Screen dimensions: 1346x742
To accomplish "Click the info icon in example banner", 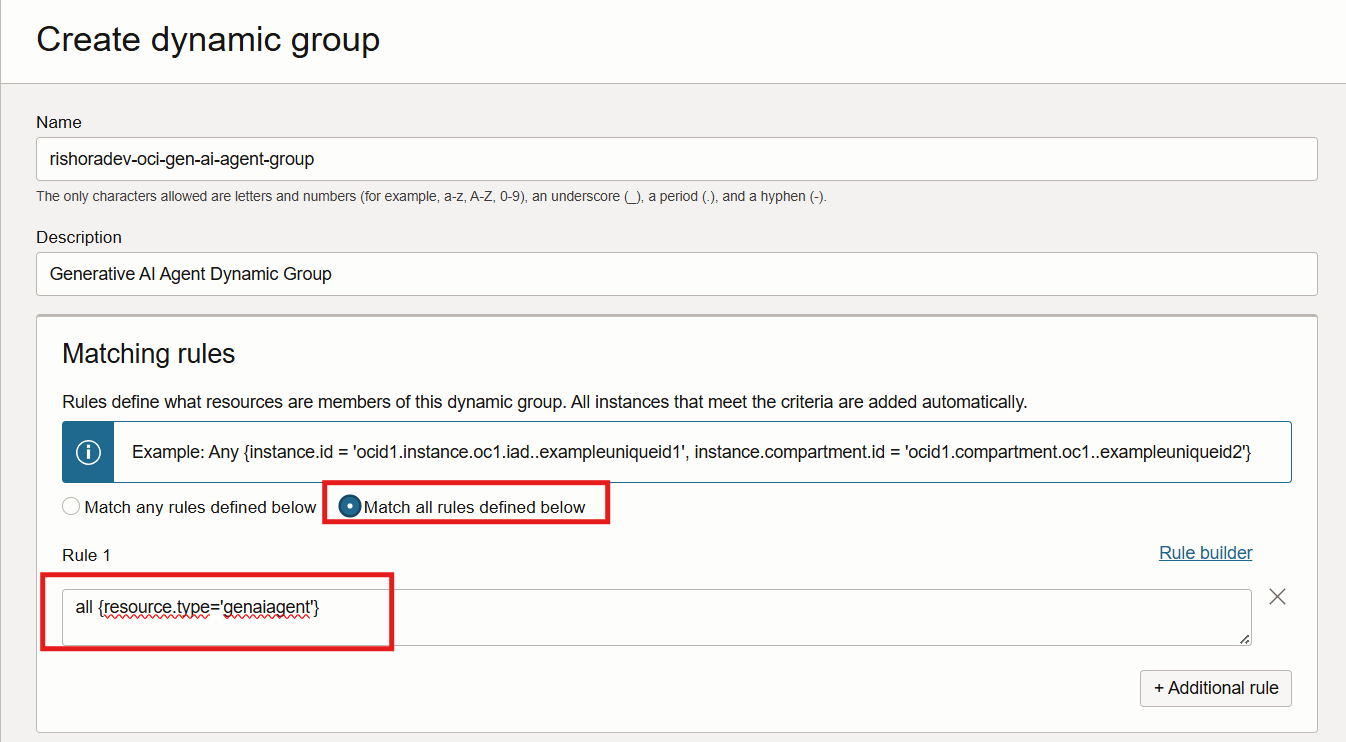I will click(88, 452).
